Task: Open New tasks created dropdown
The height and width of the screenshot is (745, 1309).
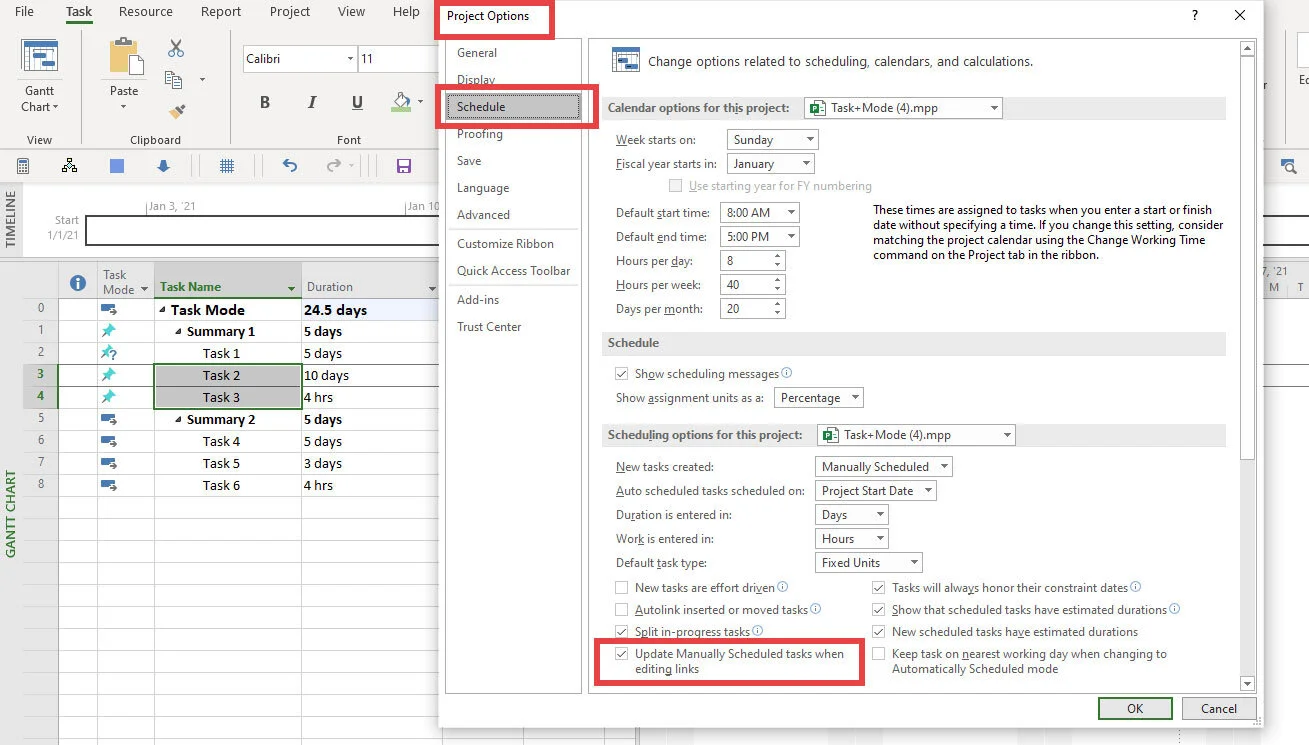Action: (883, 467)
